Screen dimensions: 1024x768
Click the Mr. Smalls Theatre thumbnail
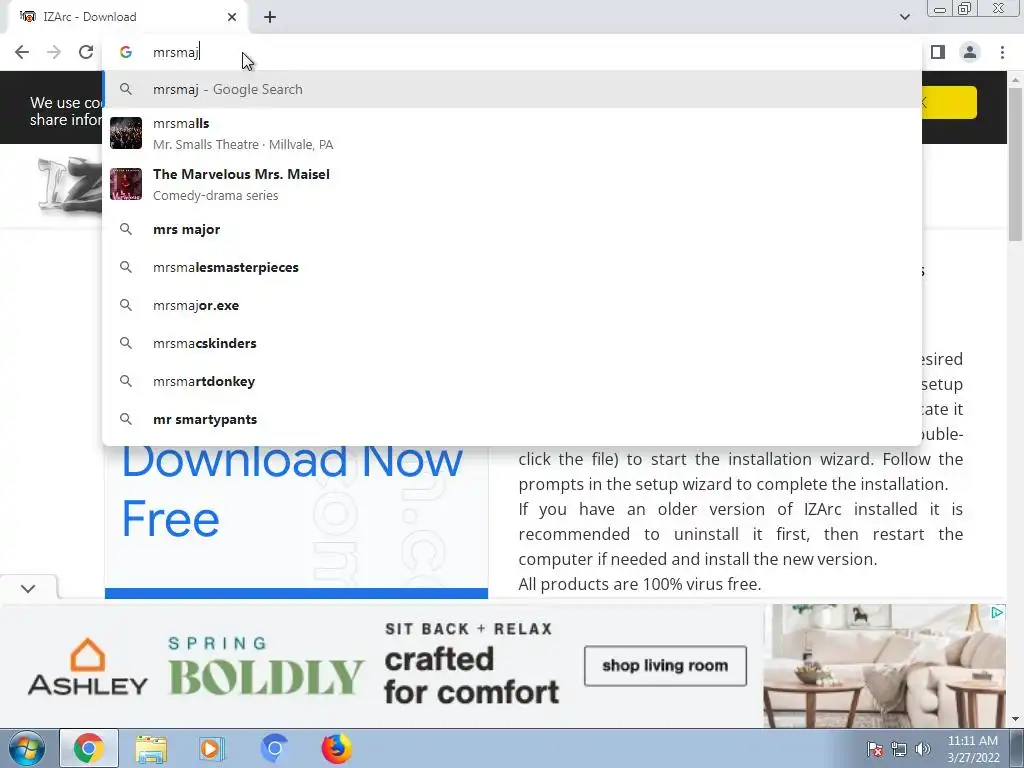pos(126,133)
